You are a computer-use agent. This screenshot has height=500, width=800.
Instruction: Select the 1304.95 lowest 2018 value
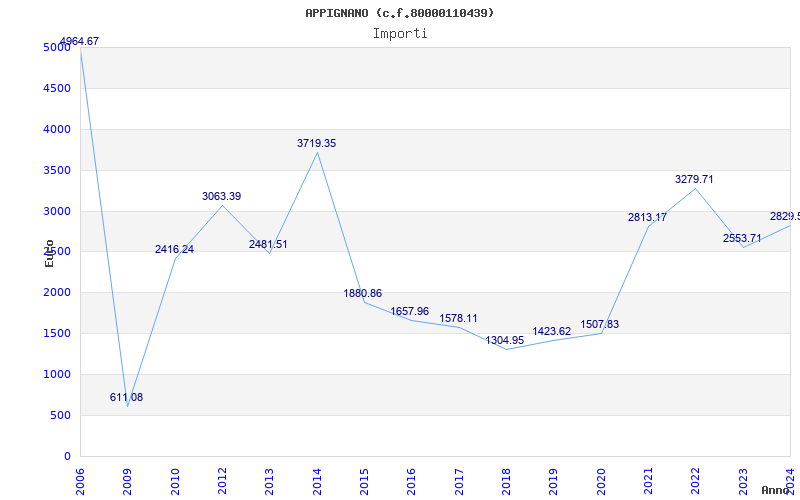coord(505,340)
